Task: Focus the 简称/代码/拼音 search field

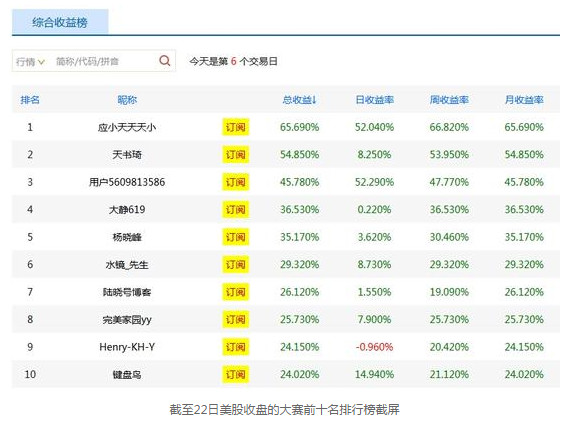Action: (103, 61)
